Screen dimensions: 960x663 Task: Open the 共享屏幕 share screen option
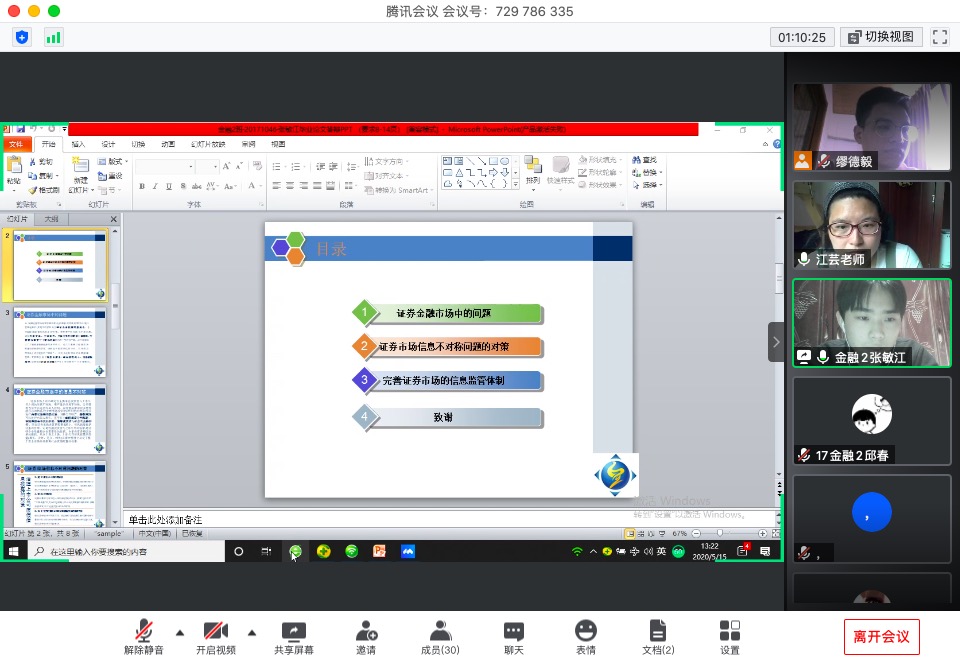point(294,636)
